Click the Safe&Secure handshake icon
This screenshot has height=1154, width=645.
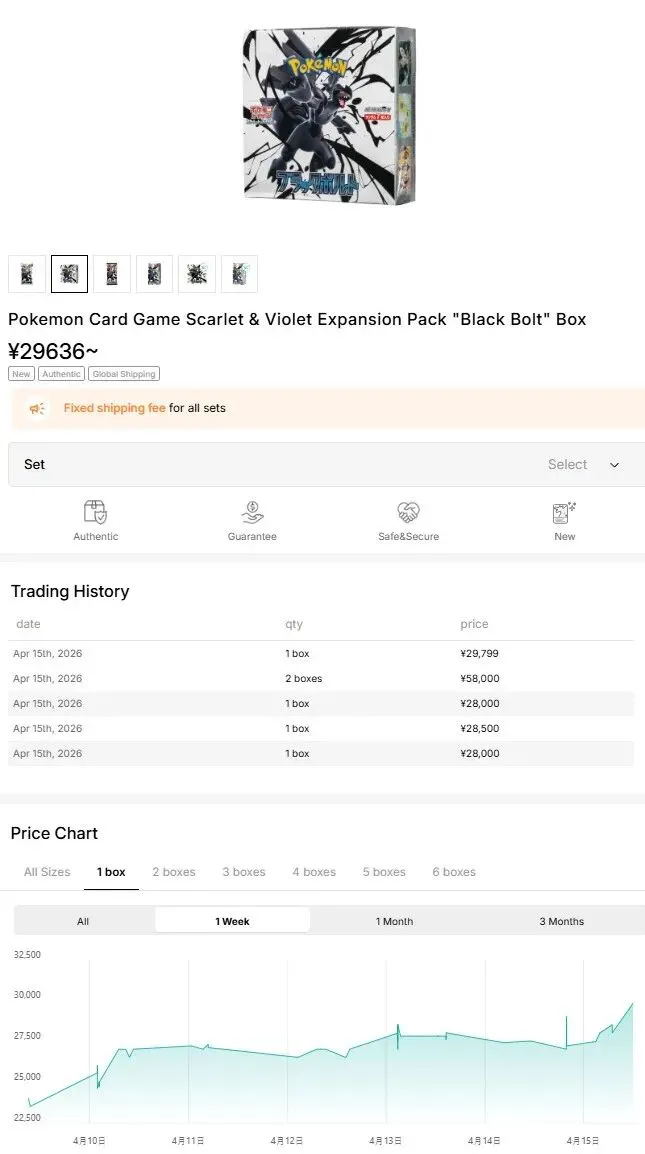(x=408, y=512)
